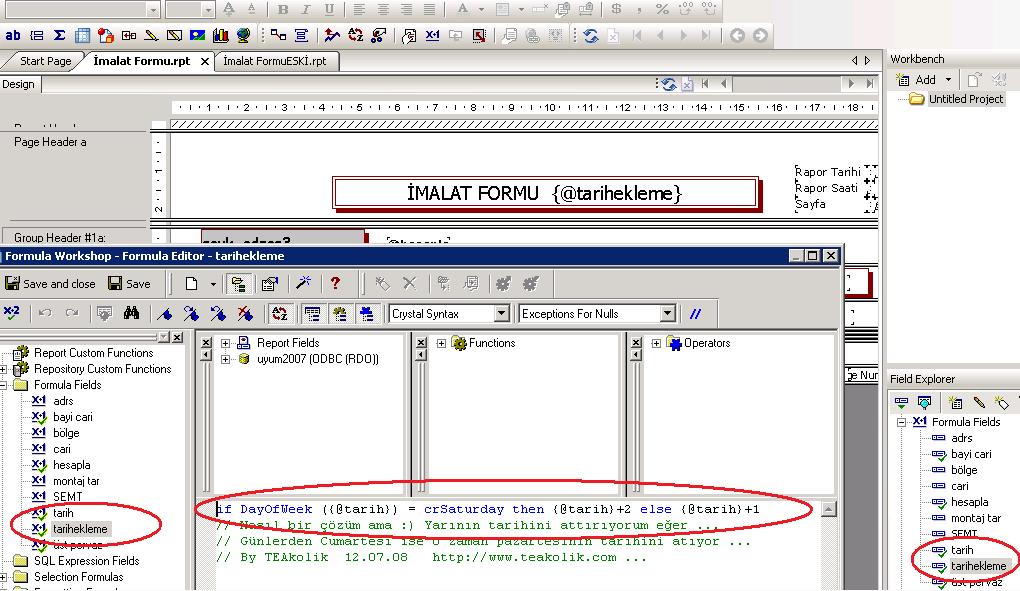Click the Insert Chart bar-graph icon
The height and width of the screenshot is (591, 1020).
[x=221, y=35]
